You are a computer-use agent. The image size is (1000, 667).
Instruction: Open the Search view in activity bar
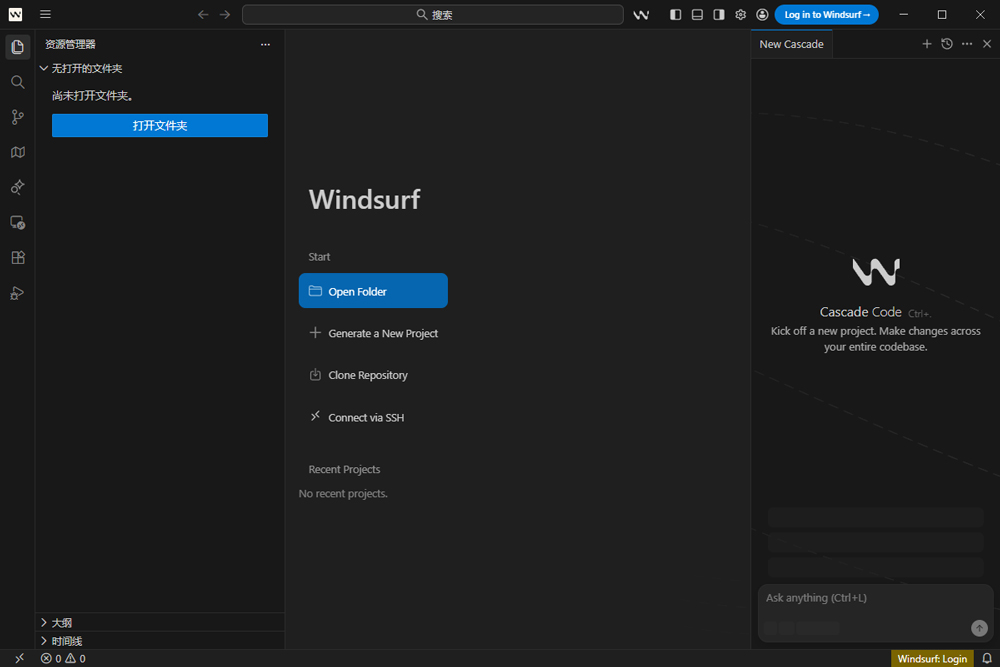(x=17, y=82)
